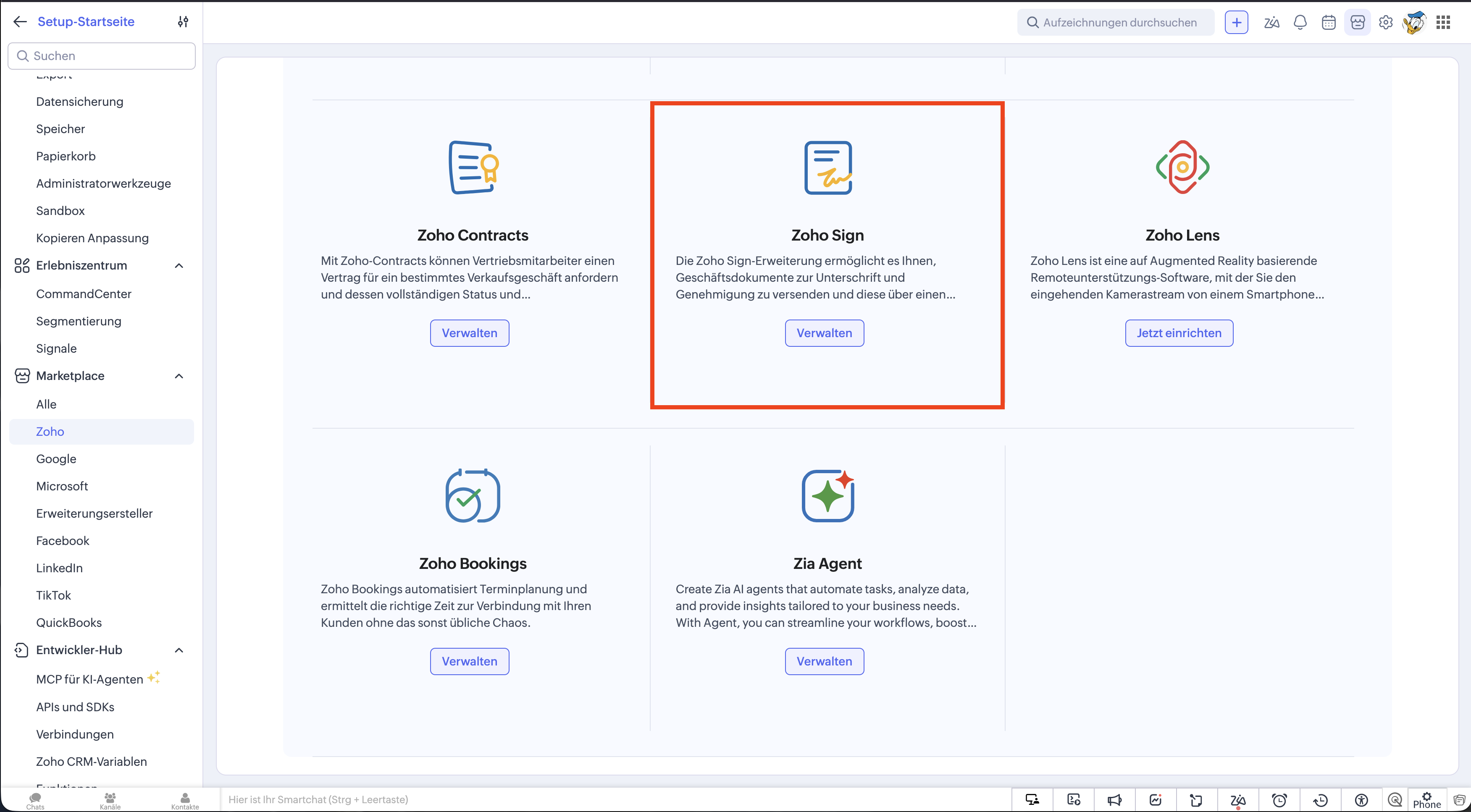The image size is (1471, 812).
Task: Open QuickBooks in the sidebar
Action: tap(69, 623)
